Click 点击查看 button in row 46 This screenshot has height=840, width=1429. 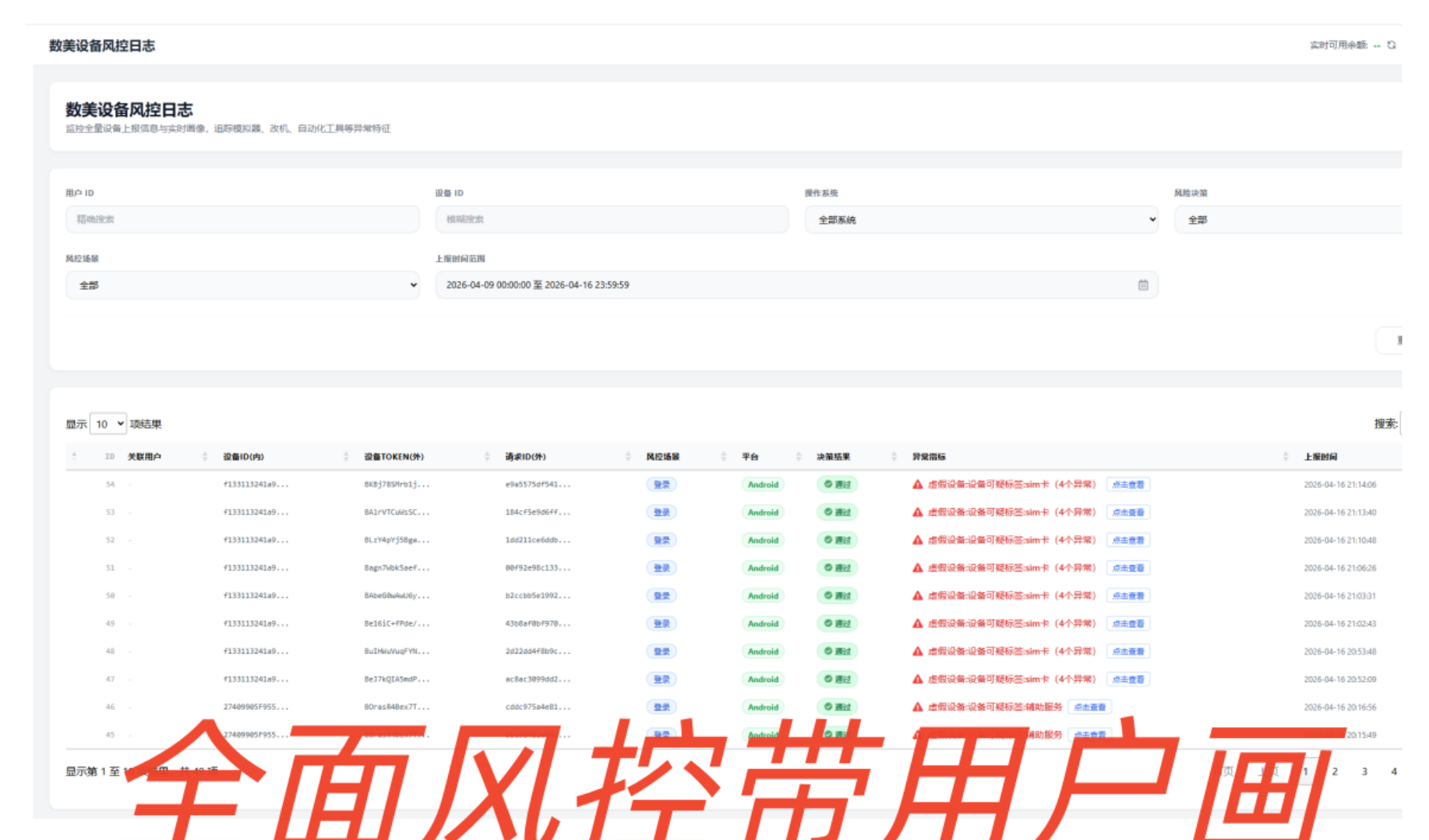(x=1089, y=708)
